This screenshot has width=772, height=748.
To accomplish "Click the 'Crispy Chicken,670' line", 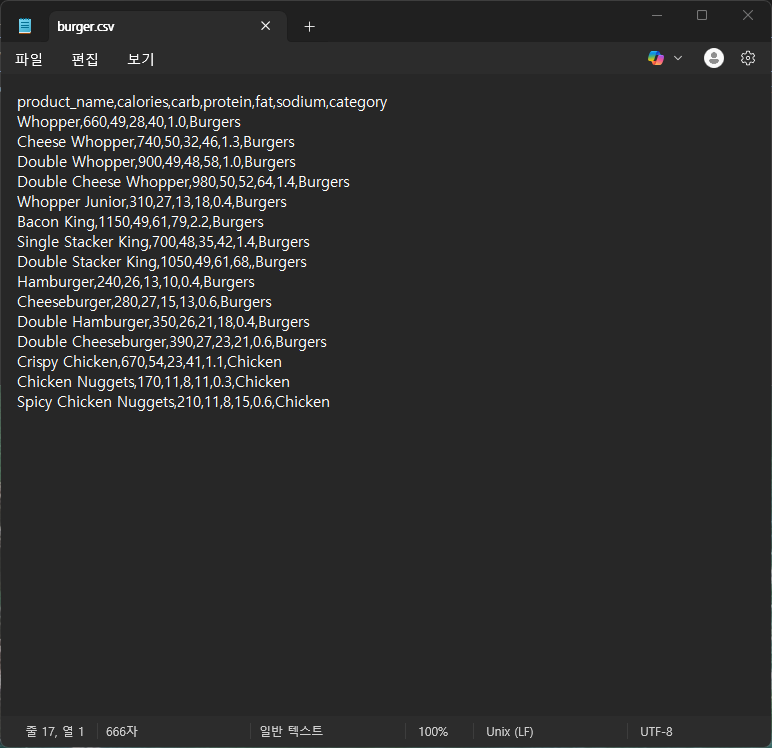I will tap(149, 362).
